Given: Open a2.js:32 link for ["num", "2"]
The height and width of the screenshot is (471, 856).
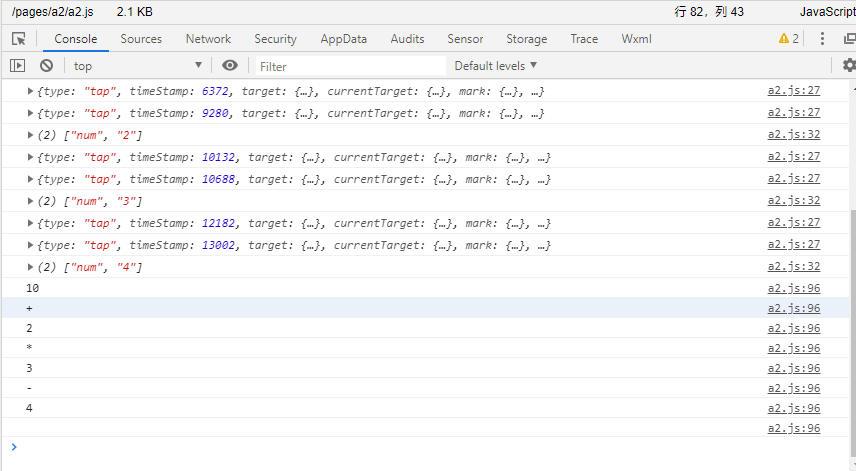Looking at the screenshot, I should point(794,134).
